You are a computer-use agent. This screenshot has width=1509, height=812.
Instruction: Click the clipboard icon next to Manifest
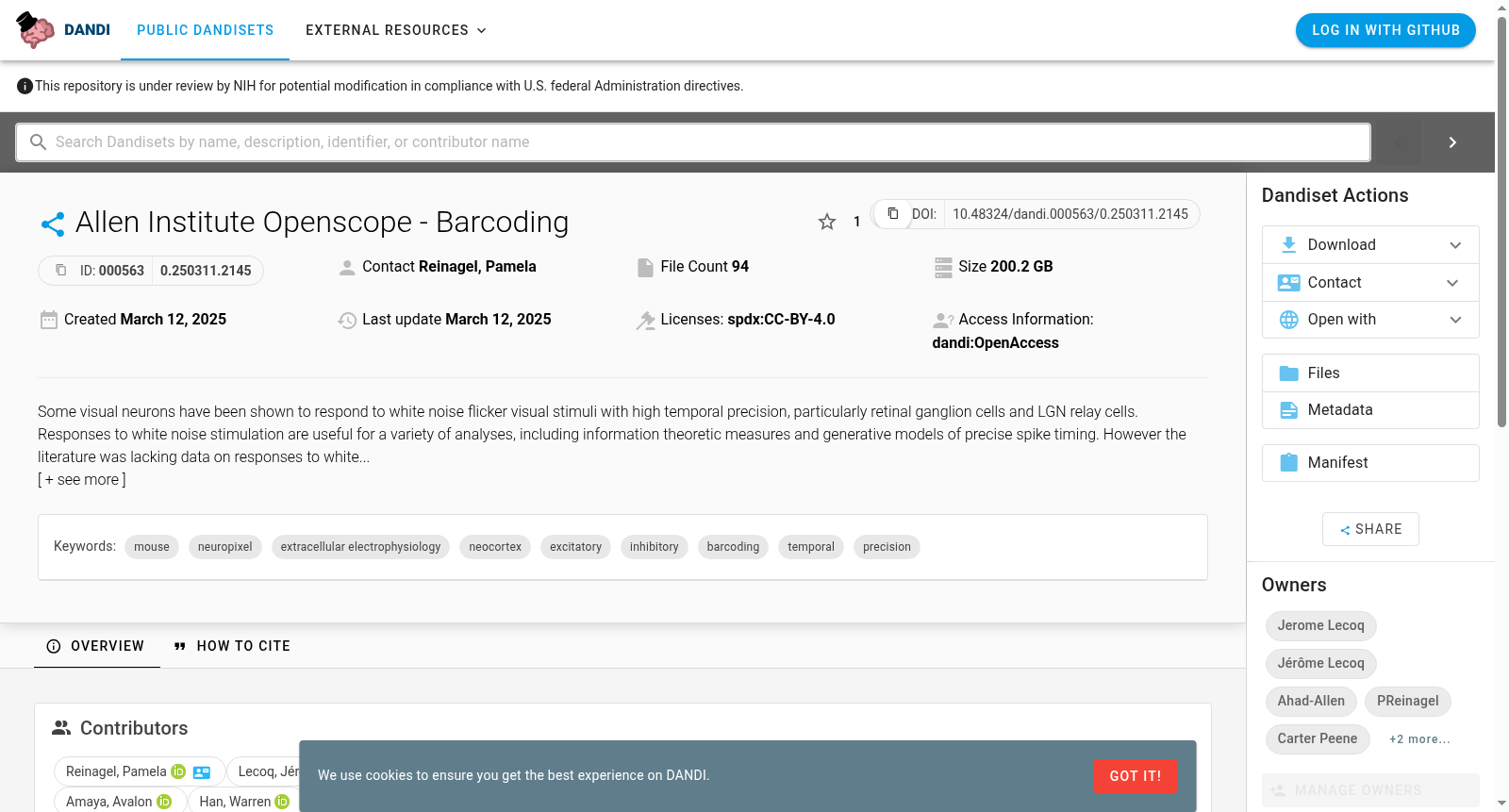[1288, 463]
